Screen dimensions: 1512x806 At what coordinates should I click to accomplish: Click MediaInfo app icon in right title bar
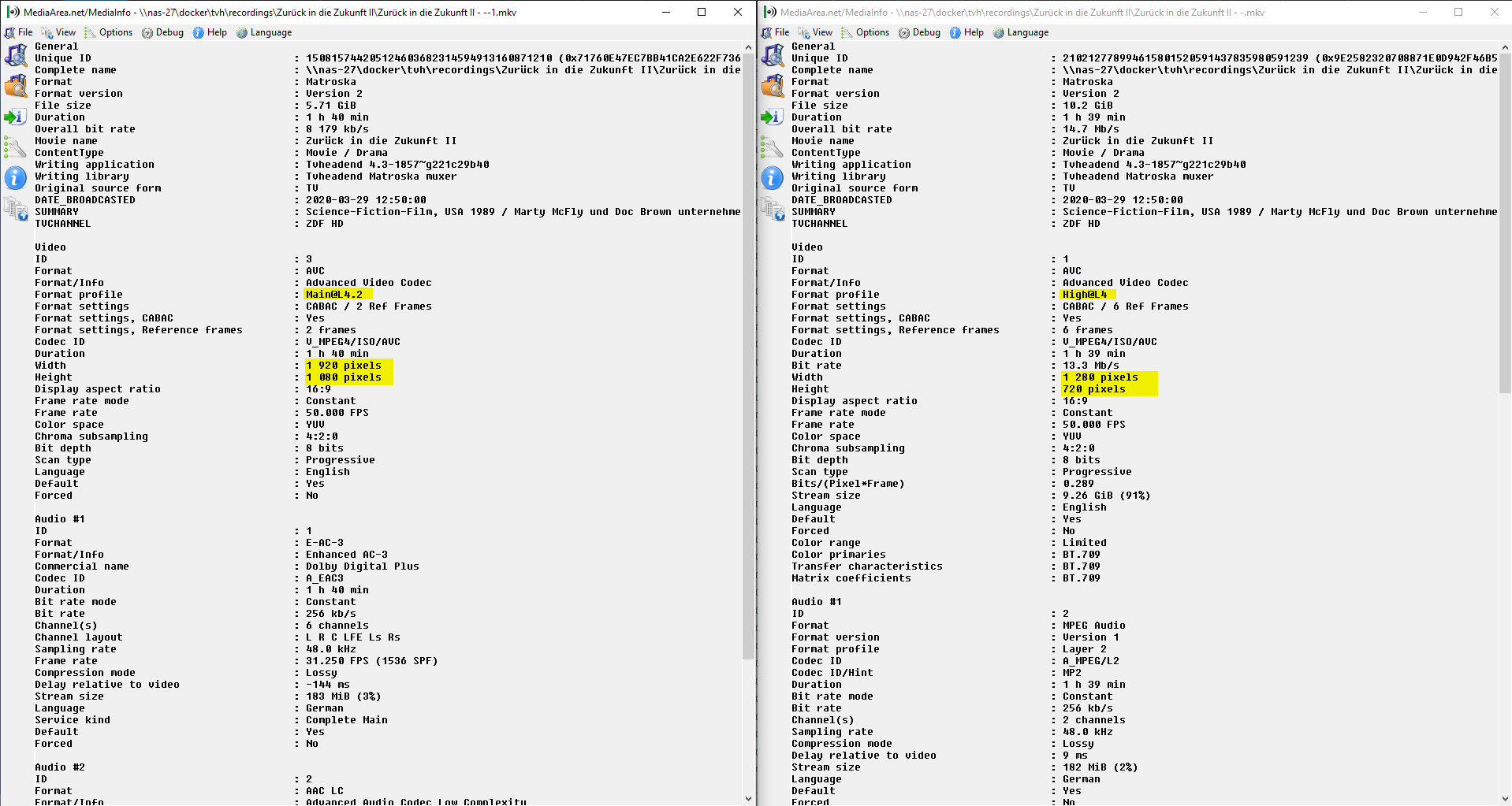(x=769, y=12)
